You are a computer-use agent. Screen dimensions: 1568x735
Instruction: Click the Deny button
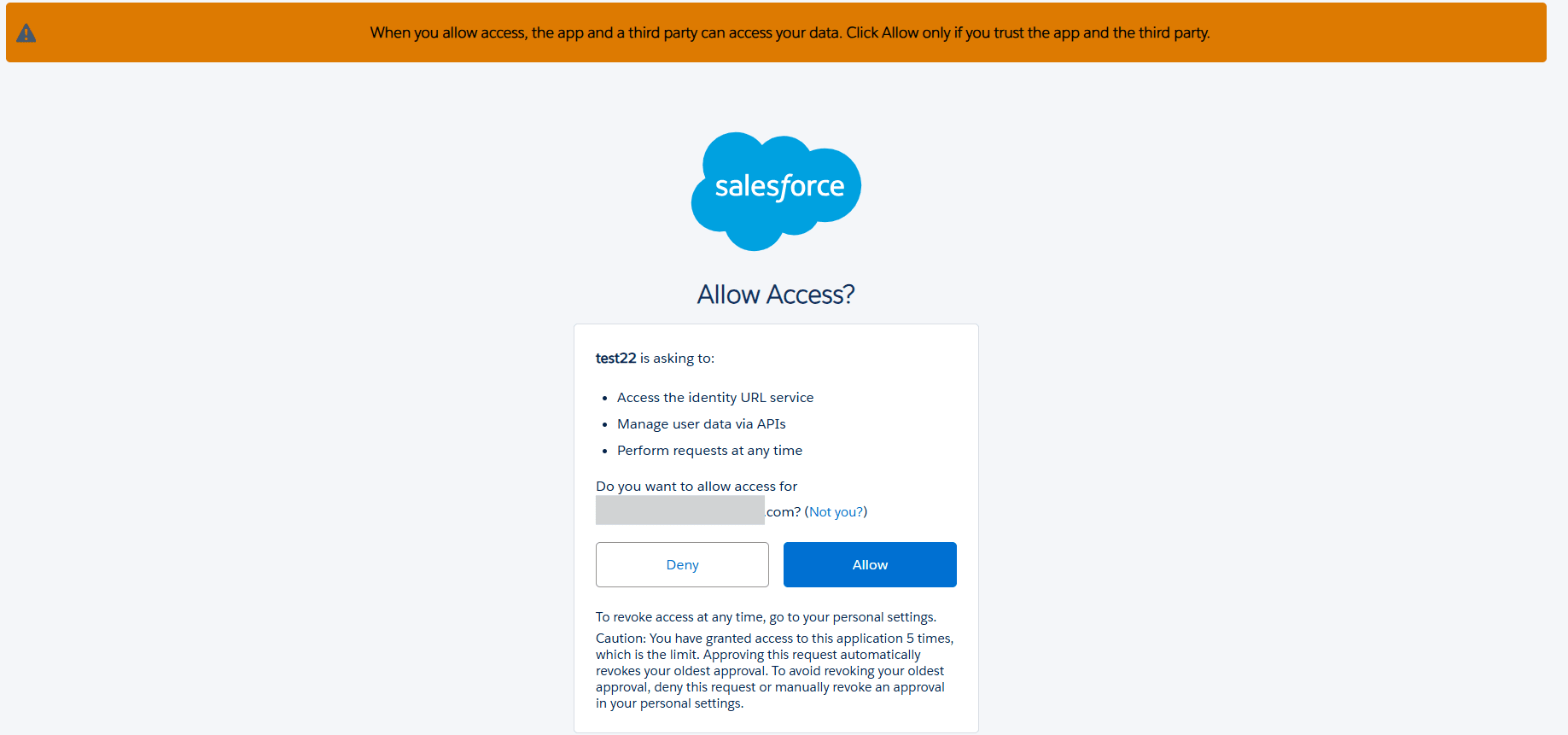click(x=681, y=564)
